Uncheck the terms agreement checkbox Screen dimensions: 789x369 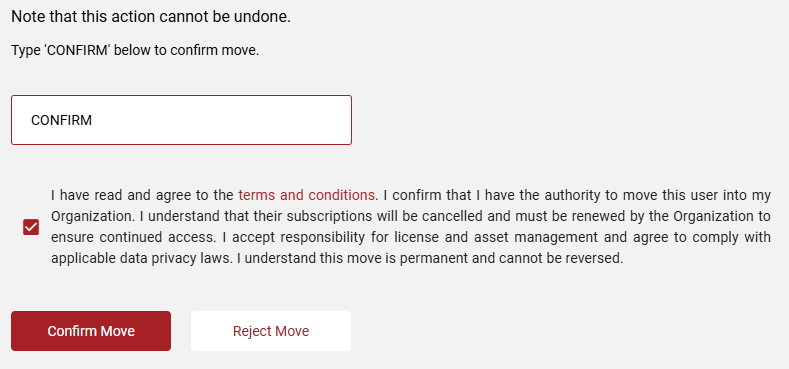click(31, 227)
